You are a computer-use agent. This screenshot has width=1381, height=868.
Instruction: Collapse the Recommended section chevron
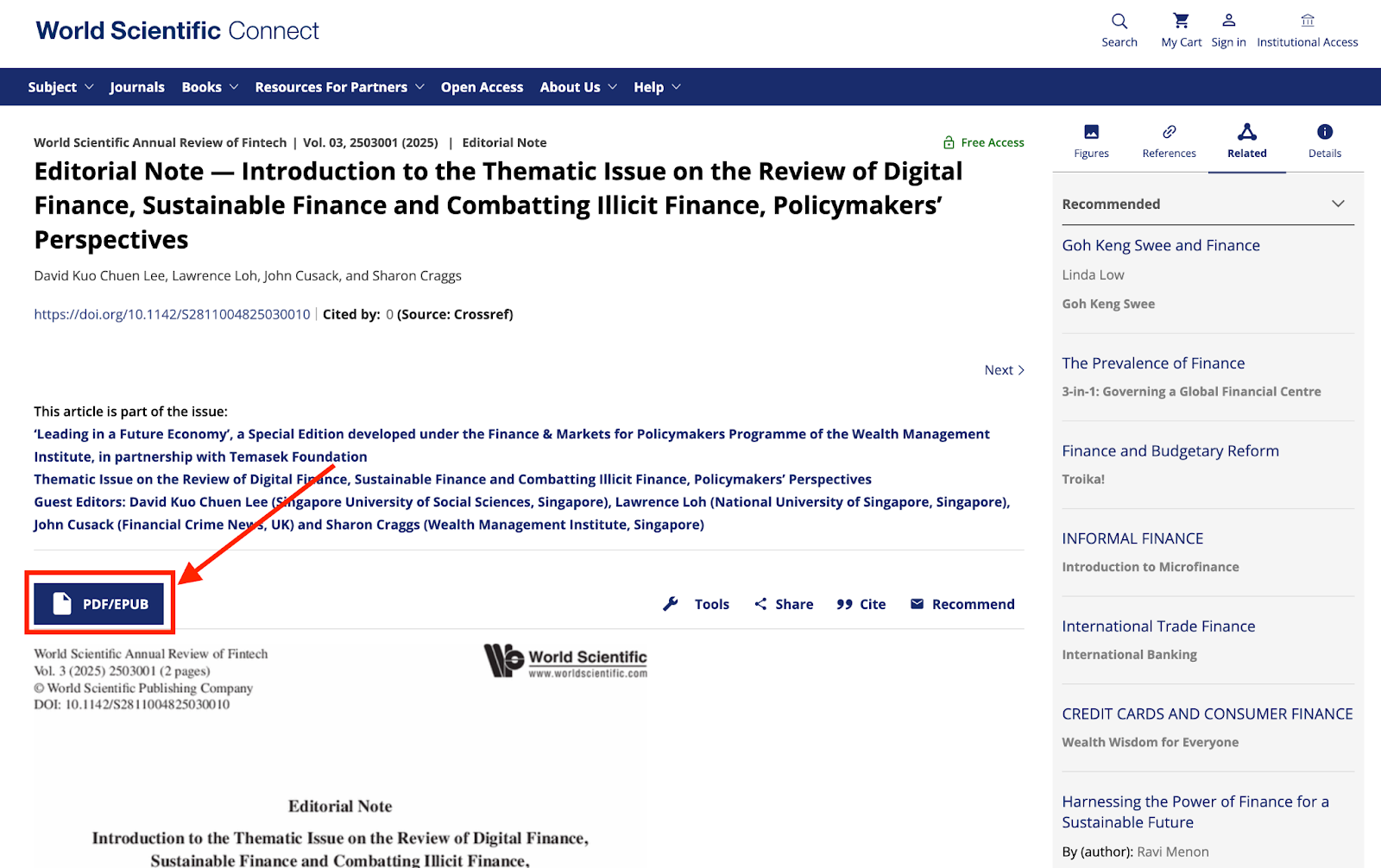pyautogui.click(x=1338, y=204)
